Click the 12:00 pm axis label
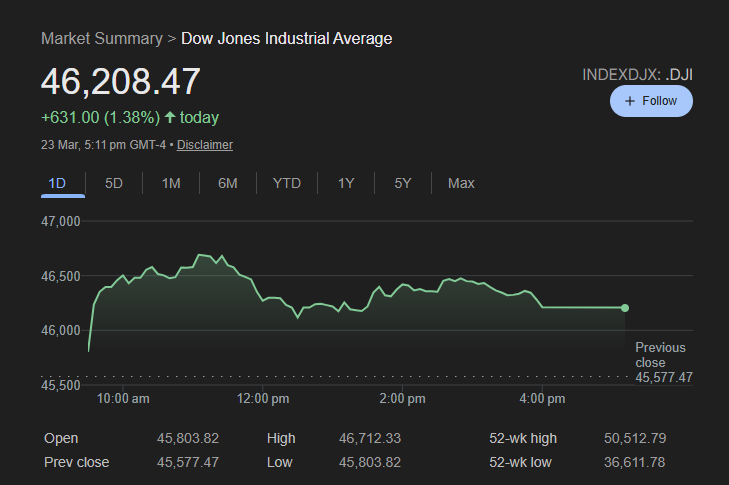729x485 pixels. pyautogui.click(x=263, y=399)
